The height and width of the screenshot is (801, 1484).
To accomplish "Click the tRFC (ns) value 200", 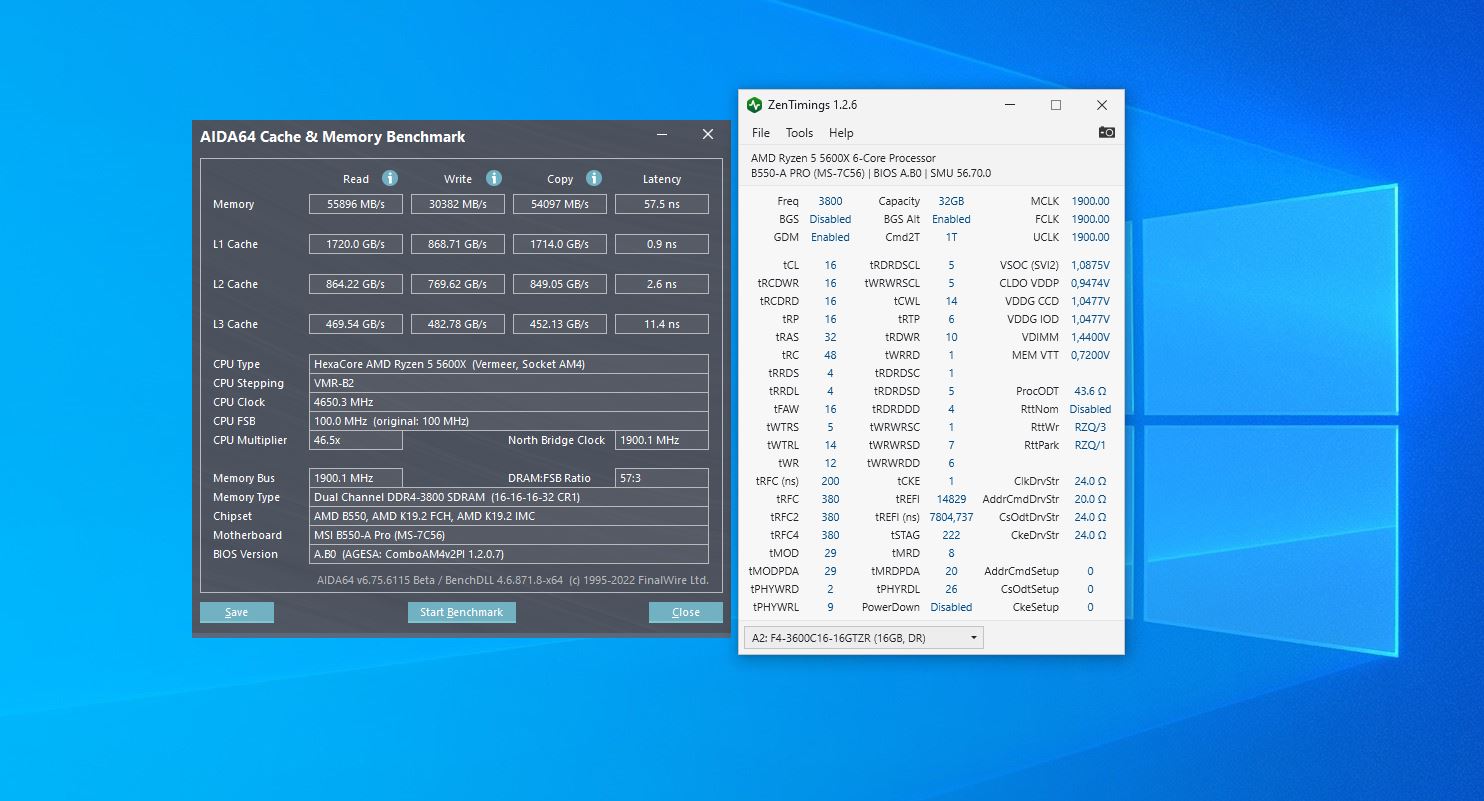I will (x=830, y=481).
